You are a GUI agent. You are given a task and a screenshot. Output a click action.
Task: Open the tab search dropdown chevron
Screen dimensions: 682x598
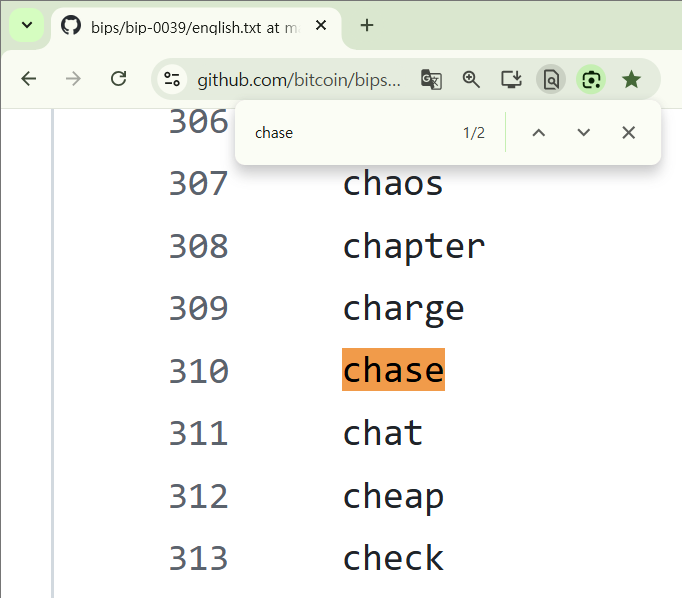(x=27, y=25)
